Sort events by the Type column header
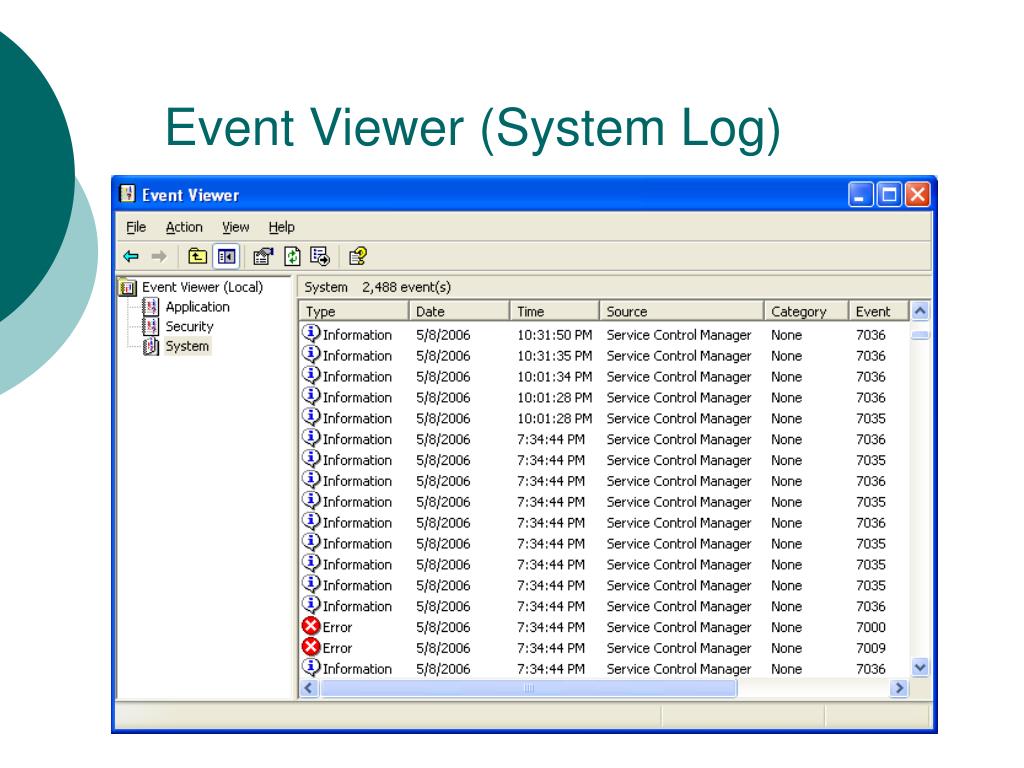The height and width of the screenshot is (768, 1024). point(354,312)
